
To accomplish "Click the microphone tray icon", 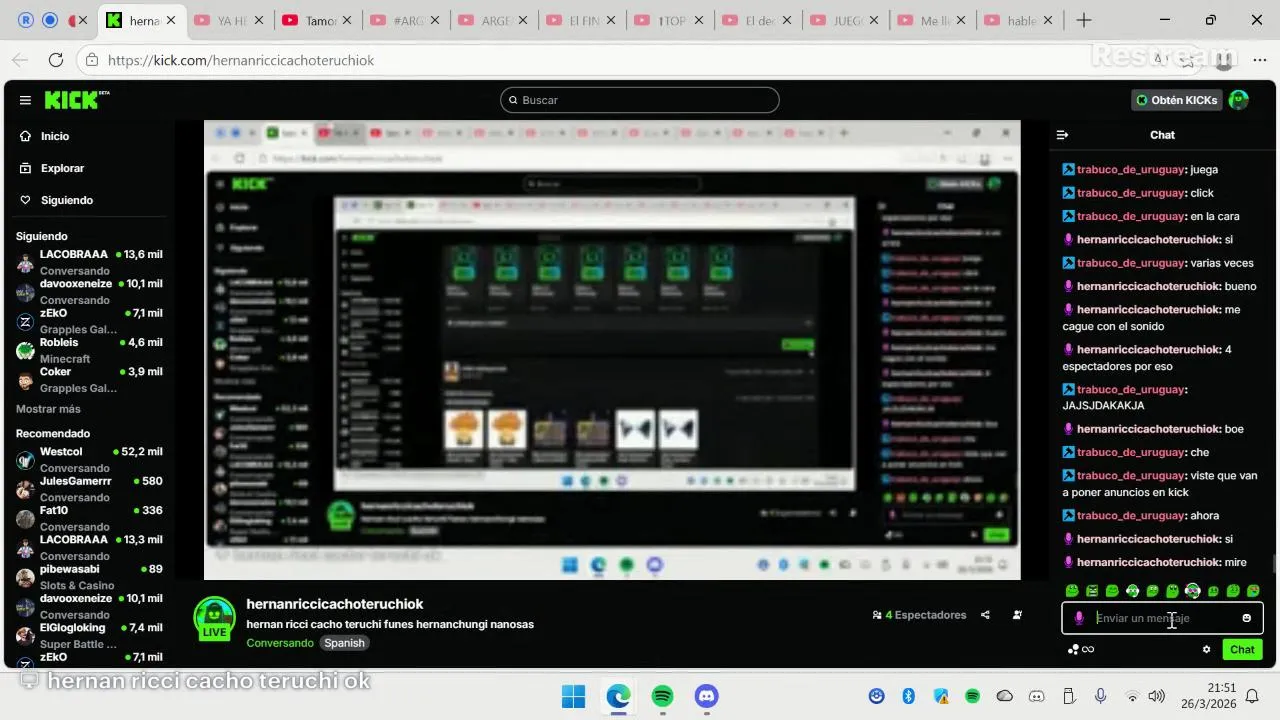I will click(x=1100, y=696).
